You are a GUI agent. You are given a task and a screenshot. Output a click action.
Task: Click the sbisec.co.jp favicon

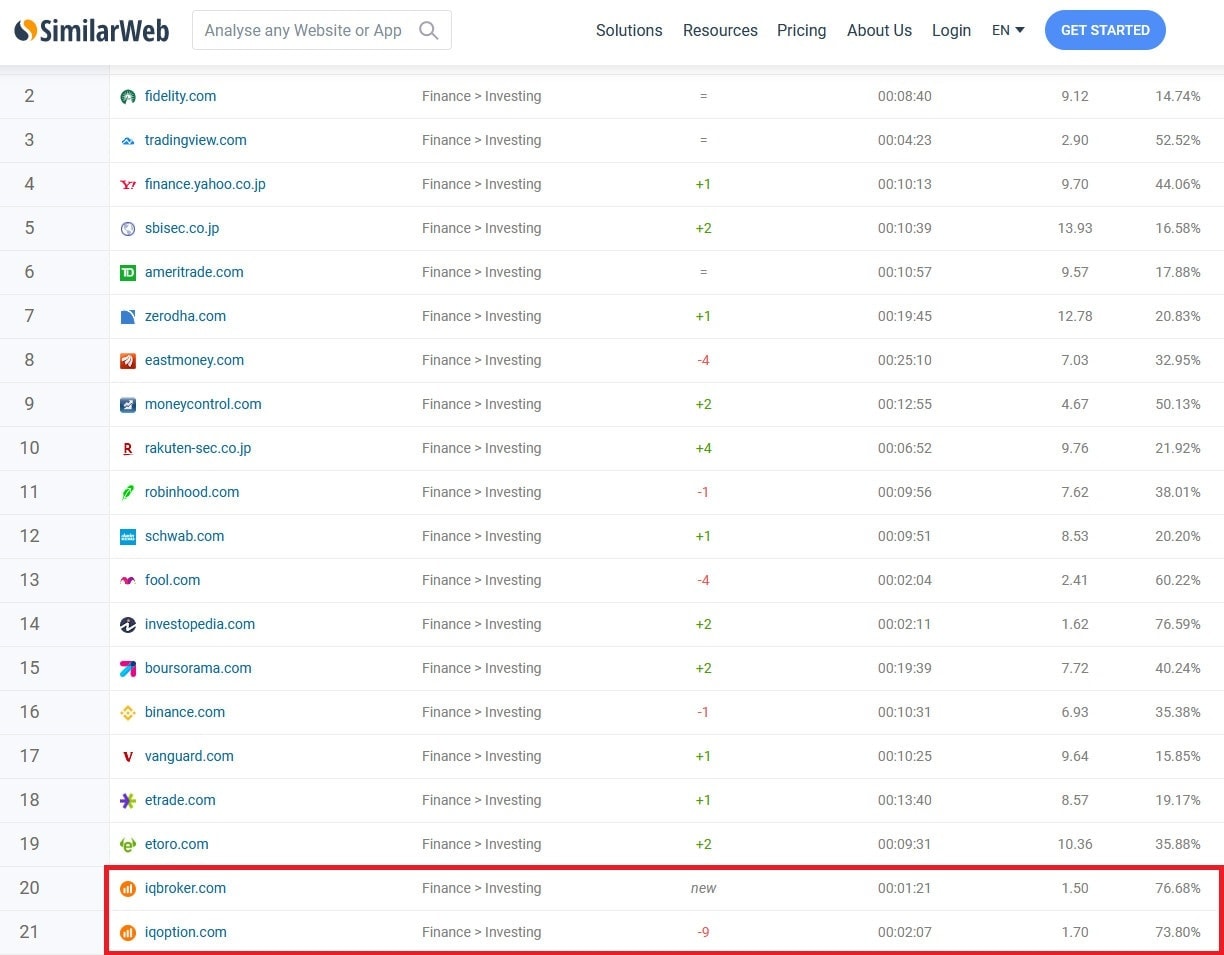[x=128, y=229]
